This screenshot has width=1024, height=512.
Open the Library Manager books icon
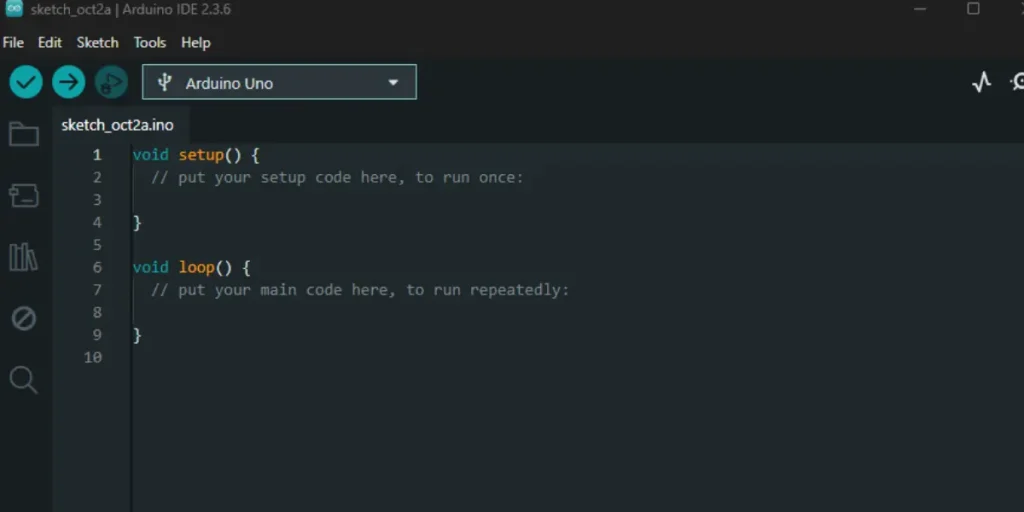[x=23, y=257]
